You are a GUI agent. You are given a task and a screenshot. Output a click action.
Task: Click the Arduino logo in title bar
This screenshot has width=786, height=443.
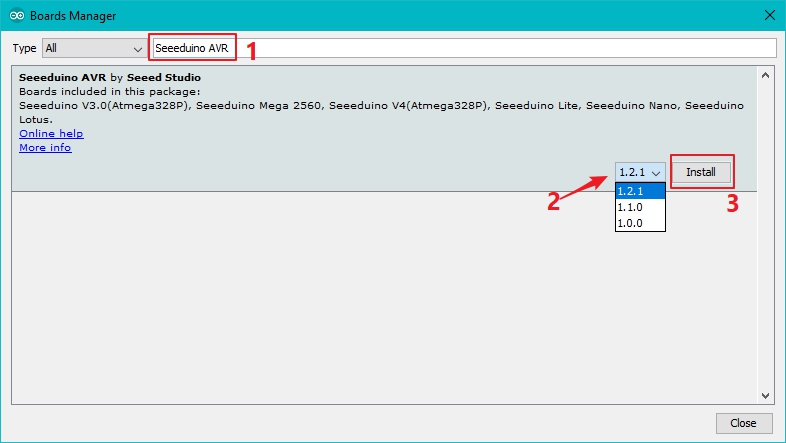pos(17,16)
